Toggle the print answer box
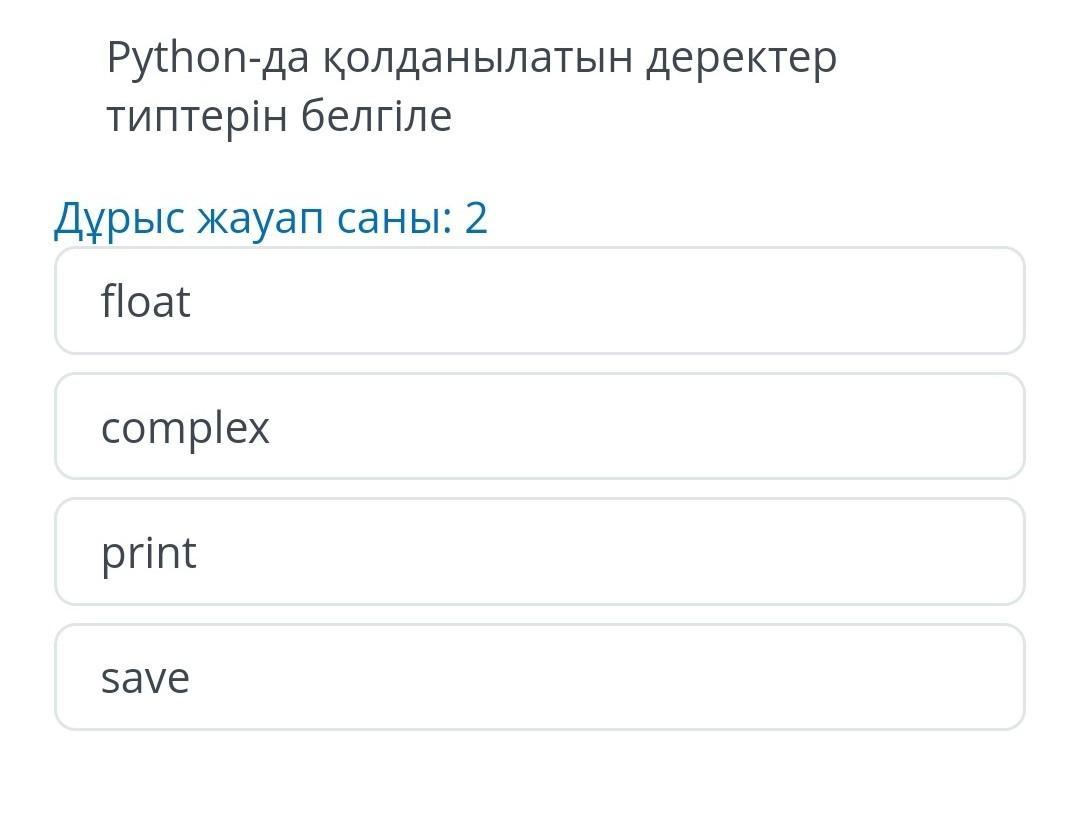Viewport: 1080px width, 817px height. pyautogui.click(x=540, y=552)
